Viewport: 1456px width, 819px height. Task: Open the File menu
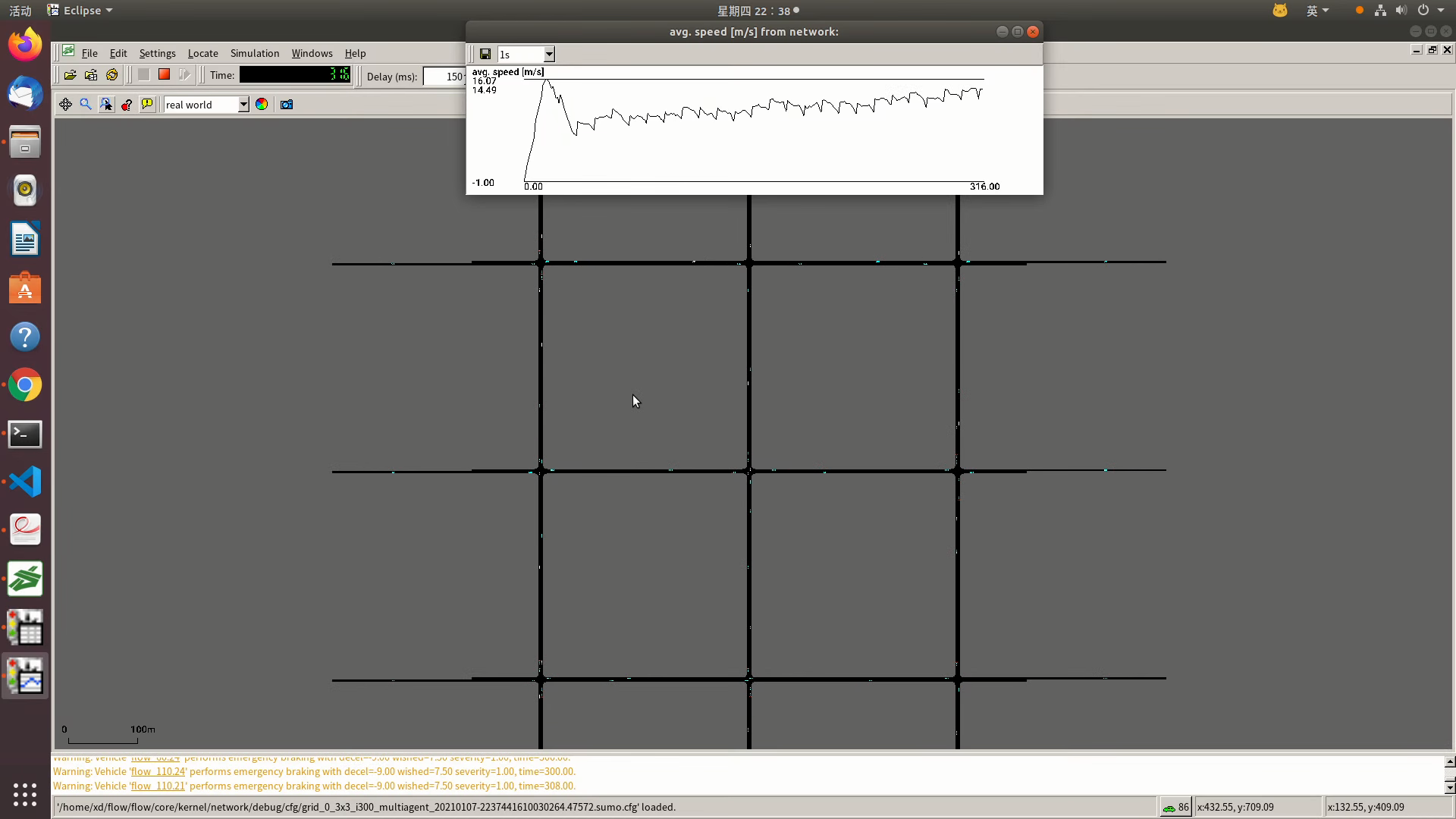click(89, 53)
